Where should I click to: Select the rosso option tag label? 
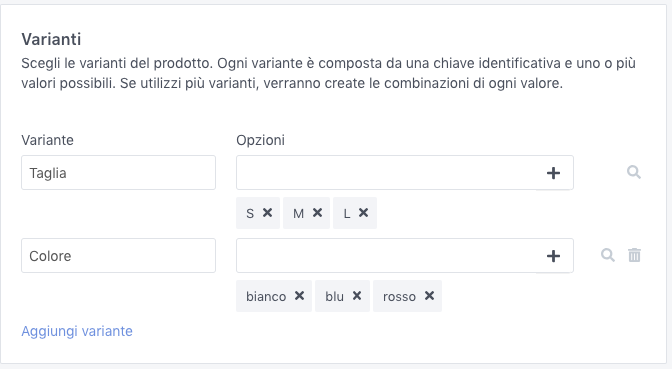tap(399, 297)
